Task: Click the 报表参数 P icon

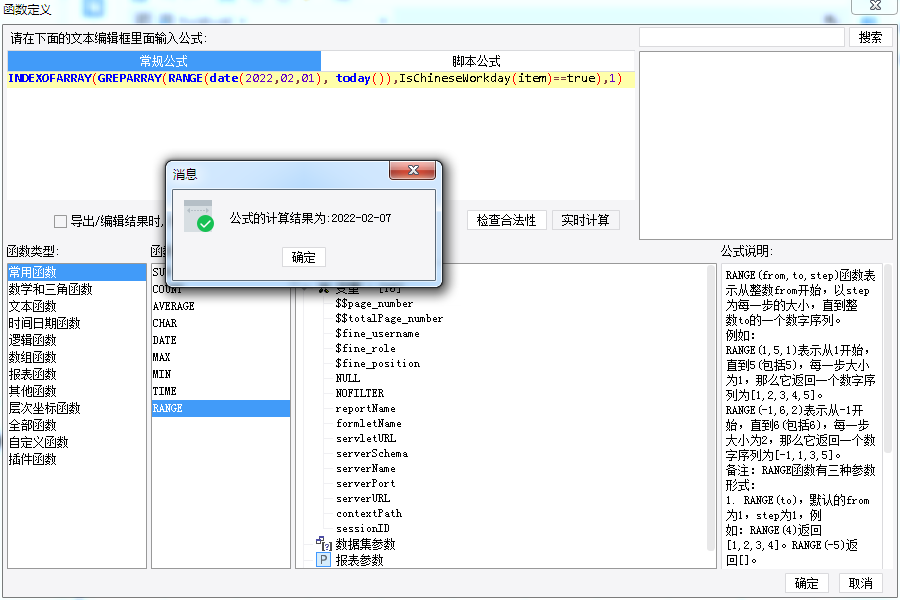Action: [x=324, y=560]
